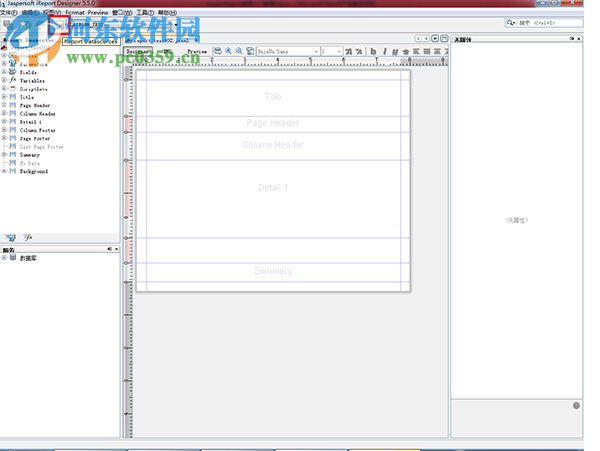
Task: Select the Last Page Footer tree item
Action: [42, 147]
